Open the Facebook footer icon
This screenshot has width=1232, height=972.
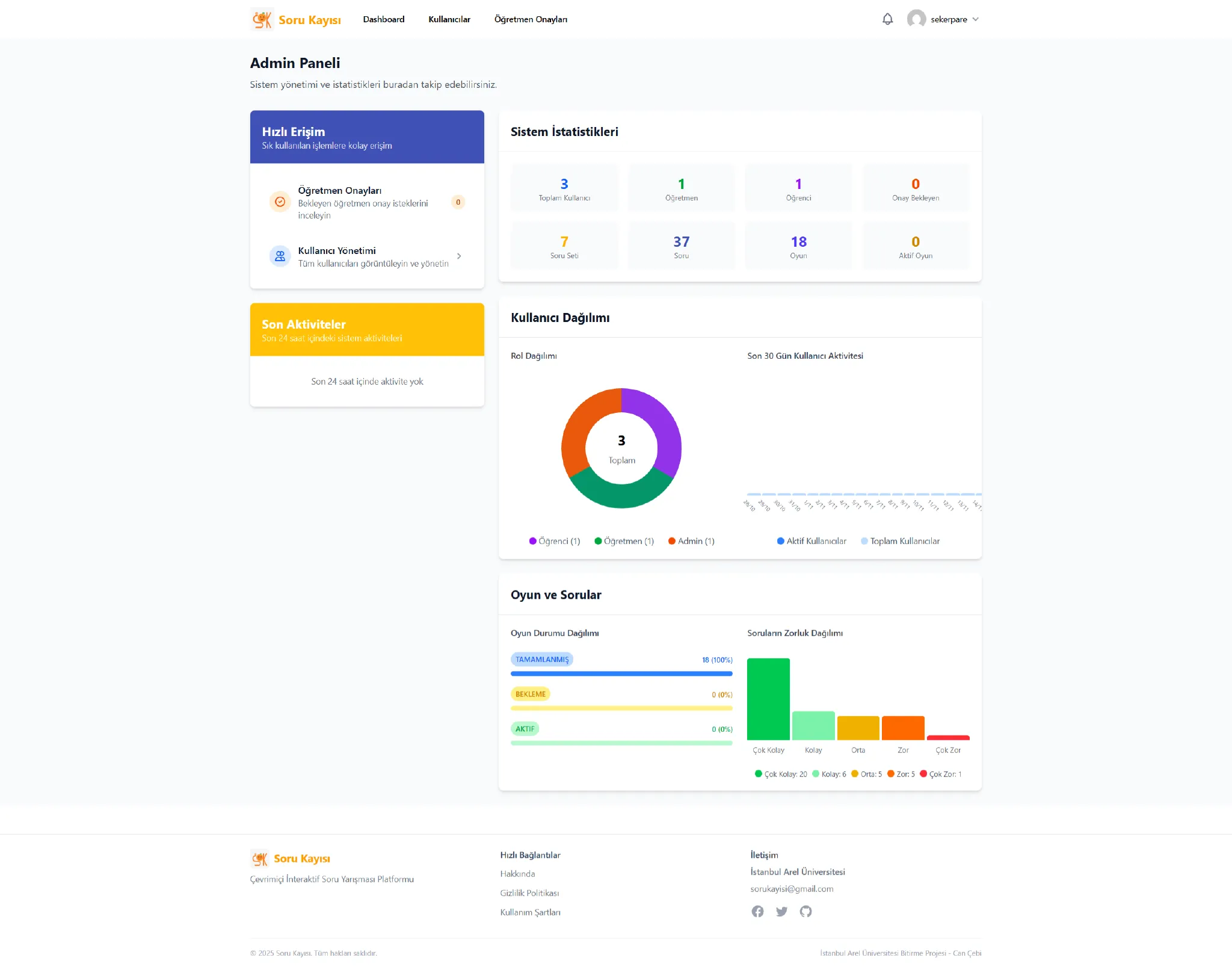click(x=757, y=911)
